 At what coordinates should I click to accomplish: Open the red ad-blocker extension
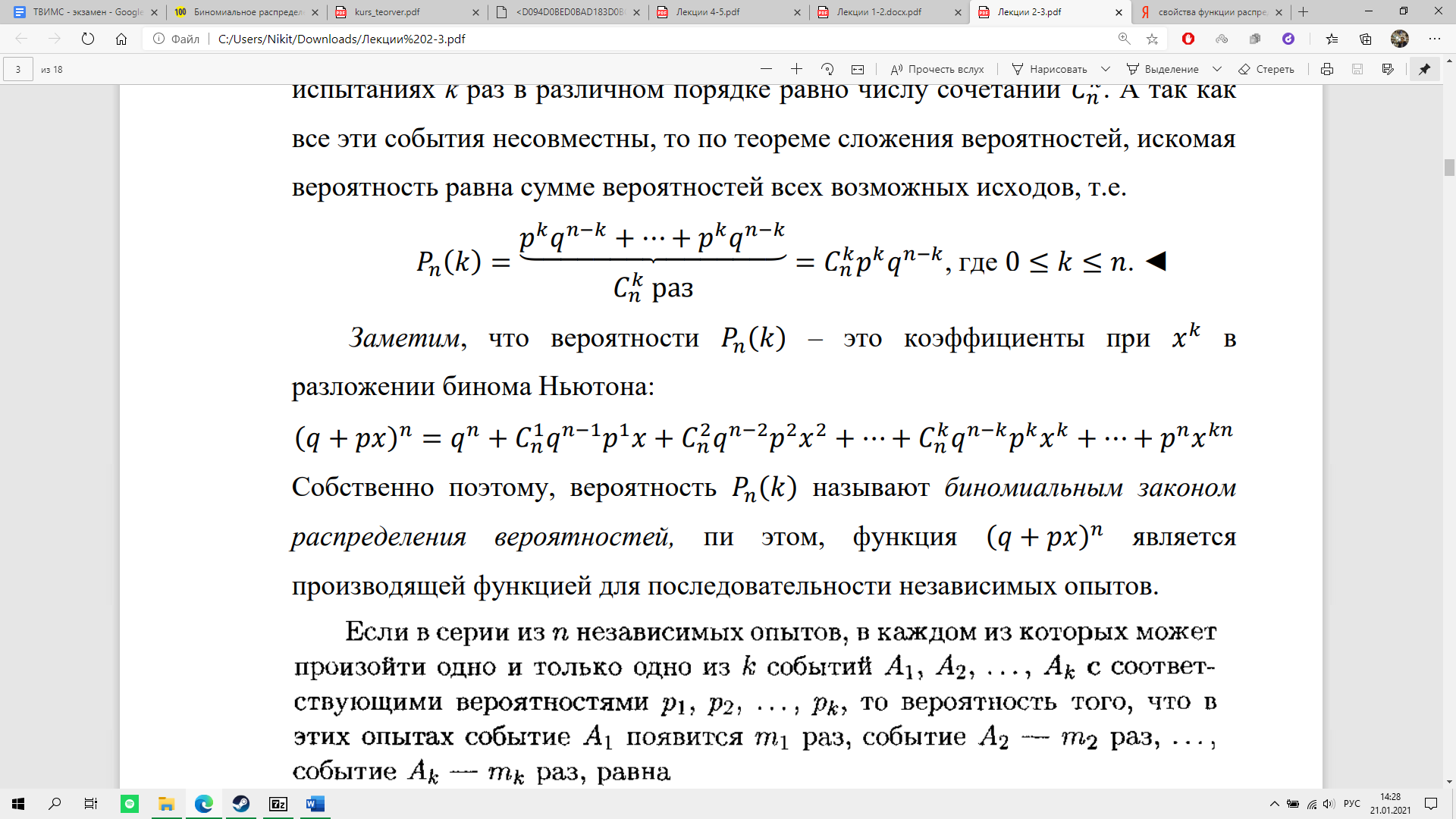tap(1188, 39)
